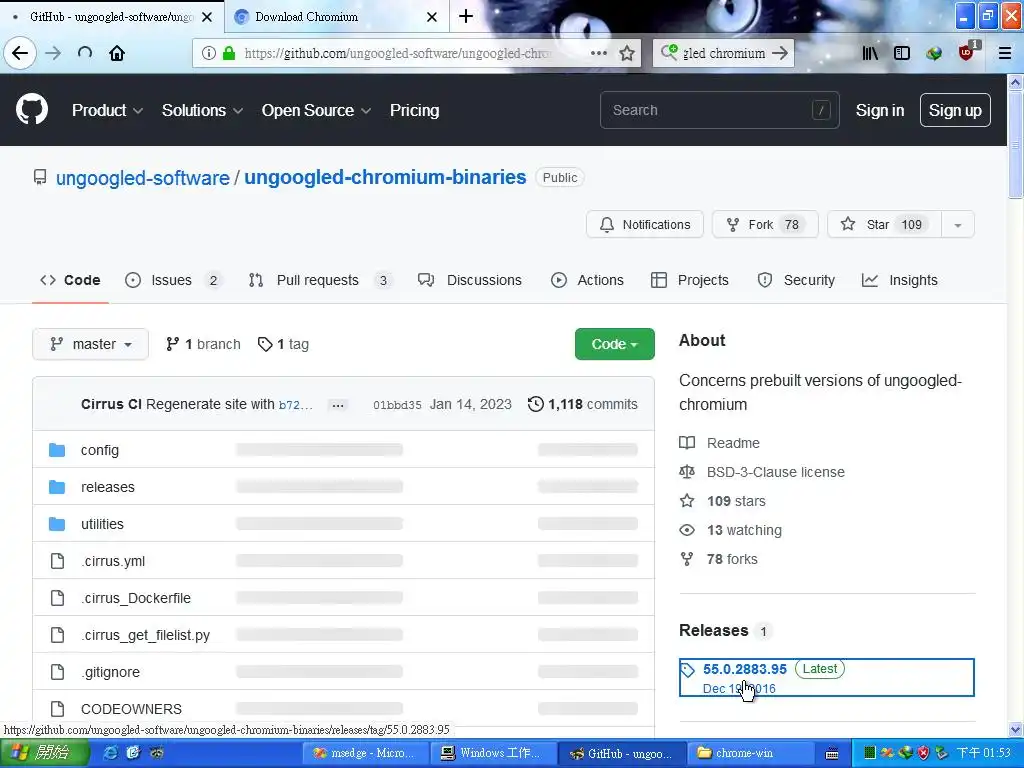This screenshot has width=1024, height=768.
Task: Expand the Solutions menu
Action: point(202,110)
